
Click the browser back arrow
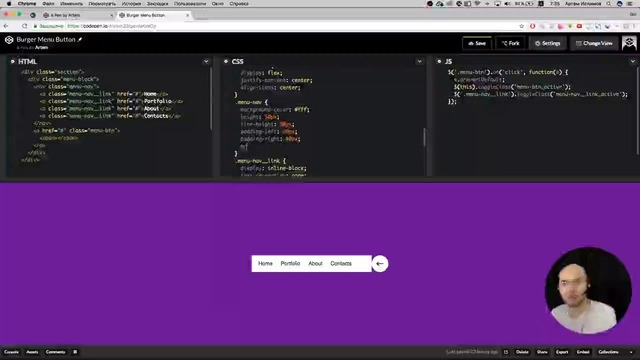(x=6, y=26)
